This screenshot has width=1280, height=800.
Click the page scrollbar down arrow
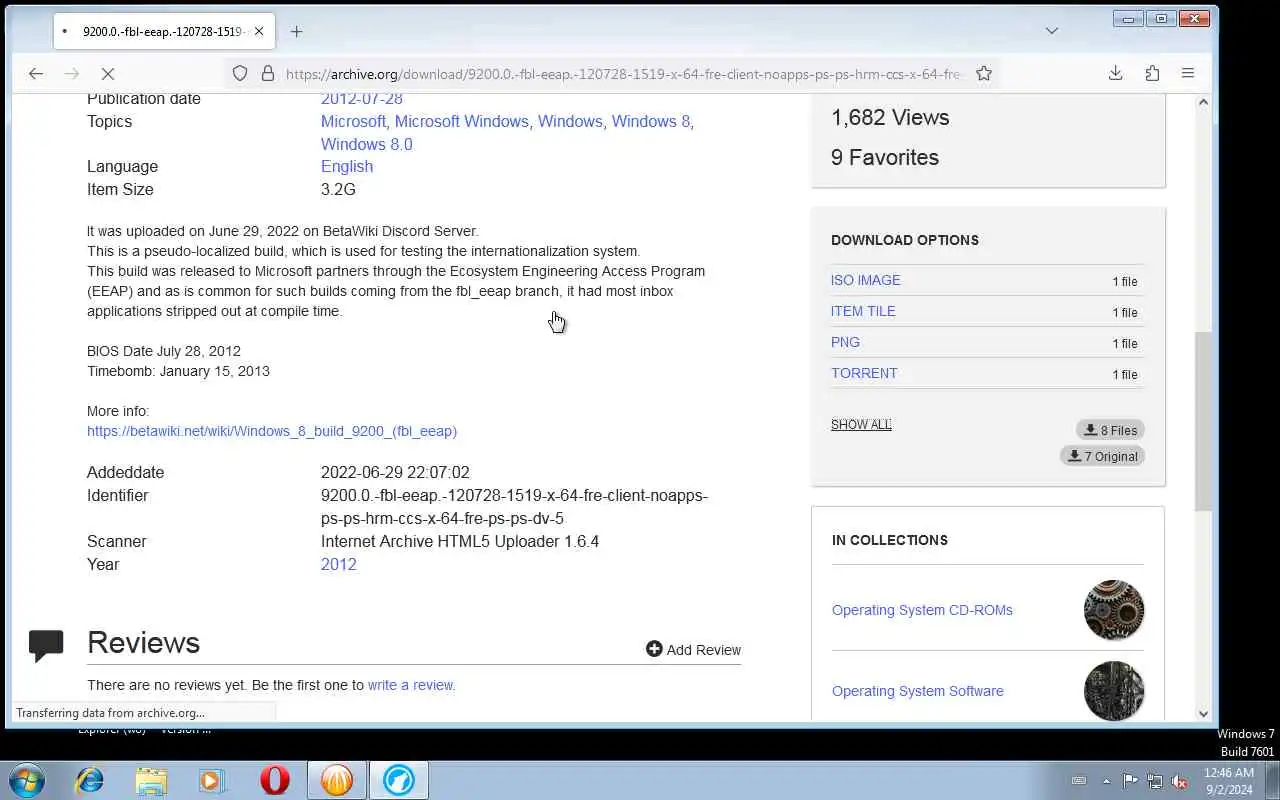point(1204,713)
